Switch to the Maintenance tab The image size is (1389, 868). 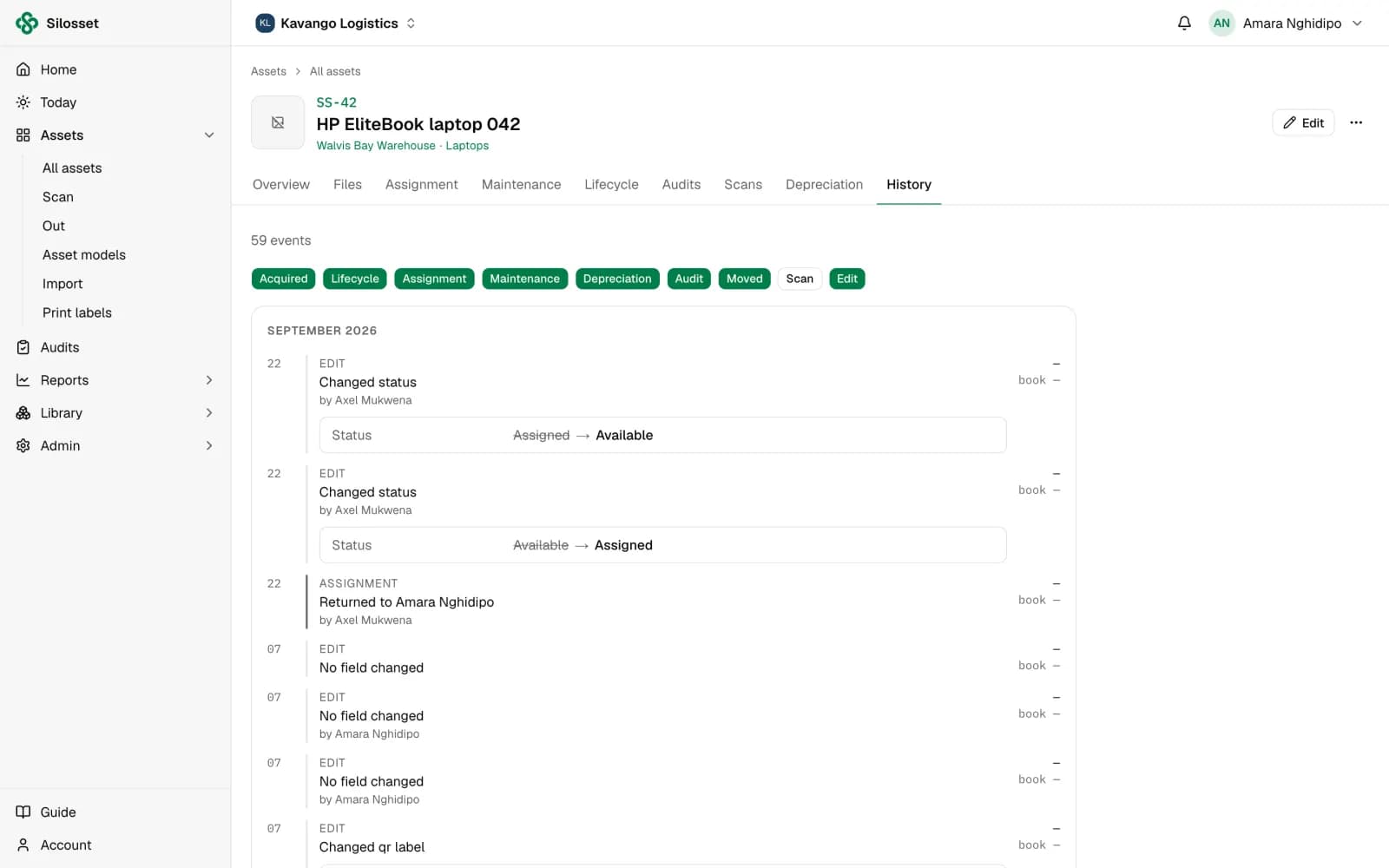521,185
